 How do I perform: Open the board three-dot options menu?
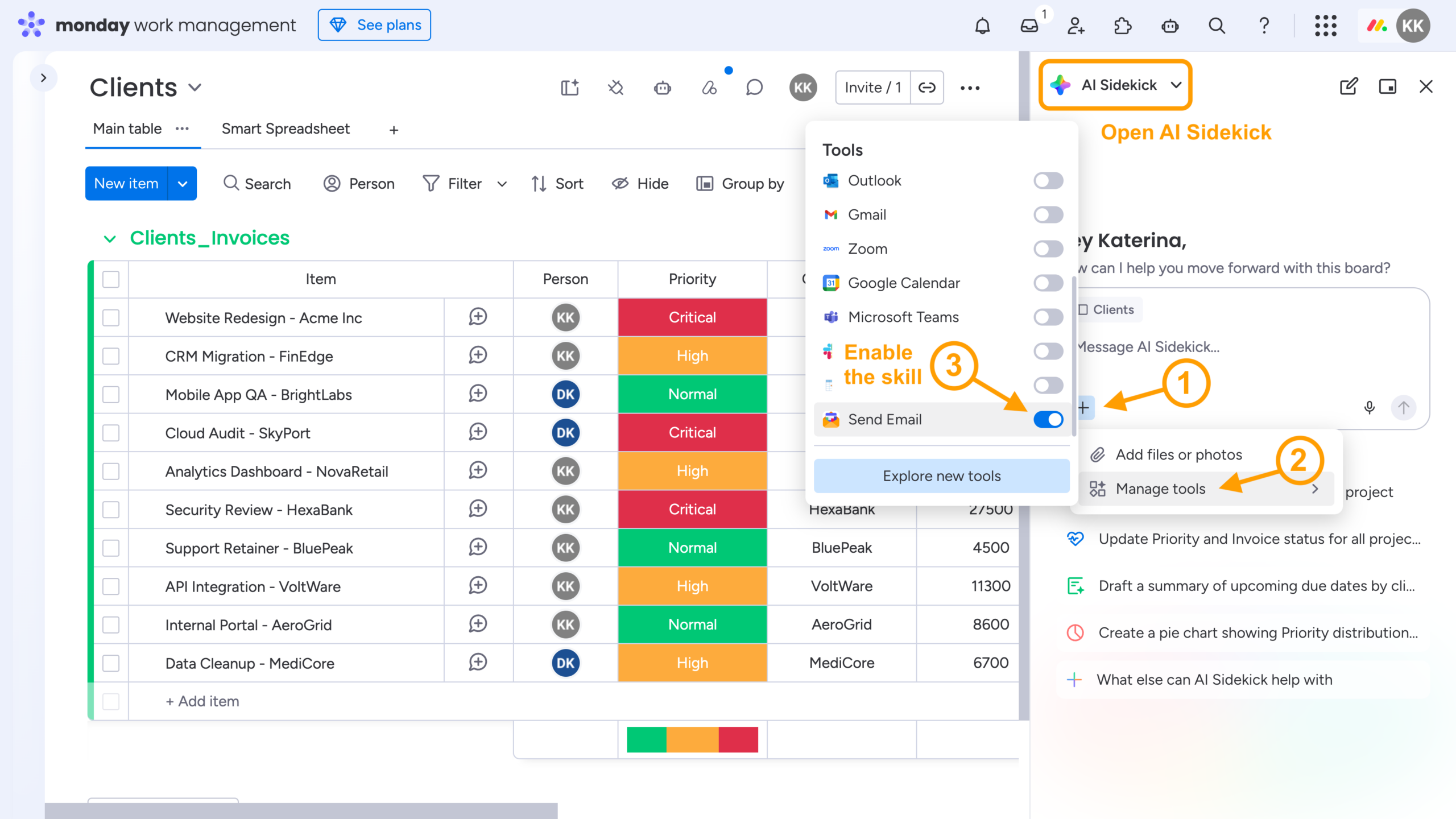970,88
